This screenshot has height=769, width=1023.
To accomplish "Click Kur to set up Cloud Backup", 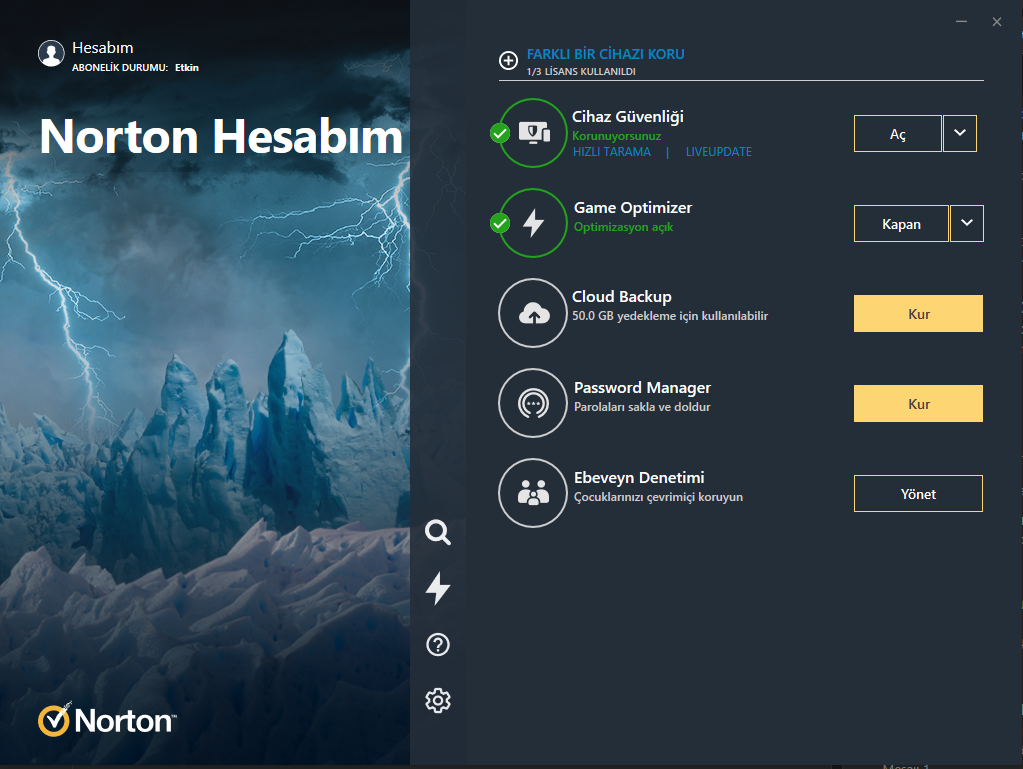I will click(x=919, y=314).
